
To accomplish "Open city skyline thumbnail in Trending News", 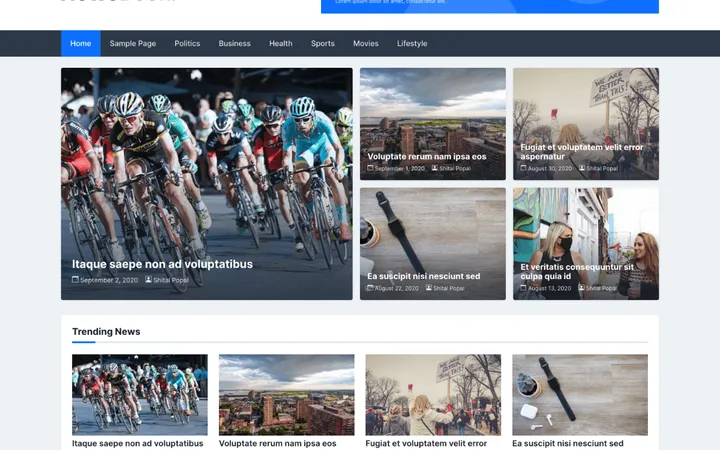I will [287, 394].
